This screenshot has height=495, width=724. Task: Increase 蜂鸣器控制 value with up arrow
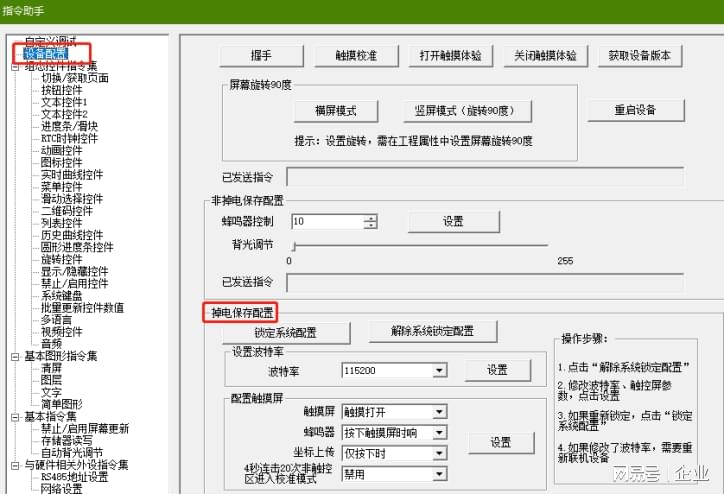[x=371, y=217]
